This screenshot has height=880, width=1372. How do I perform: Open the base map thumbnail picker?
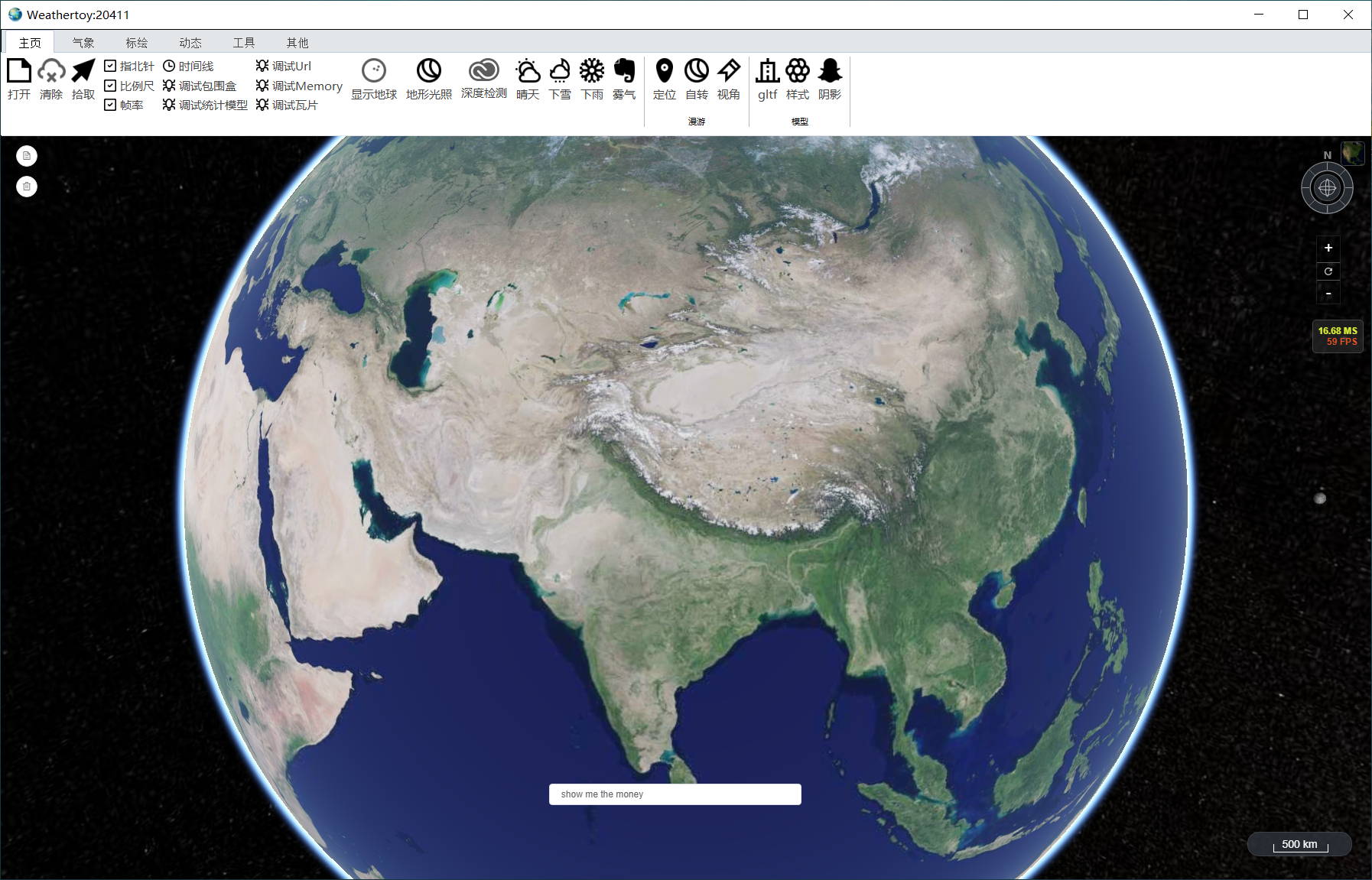pyautogui.click(x=1352, y=154)
